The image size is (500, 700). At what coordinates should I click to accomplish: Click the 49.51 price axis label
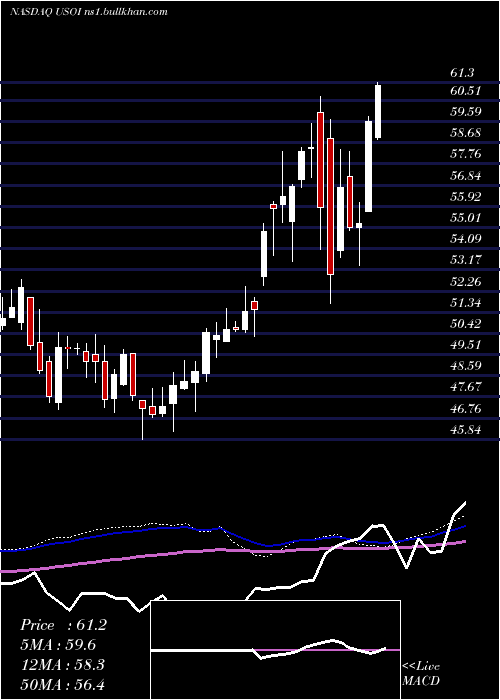pos(466,345)
